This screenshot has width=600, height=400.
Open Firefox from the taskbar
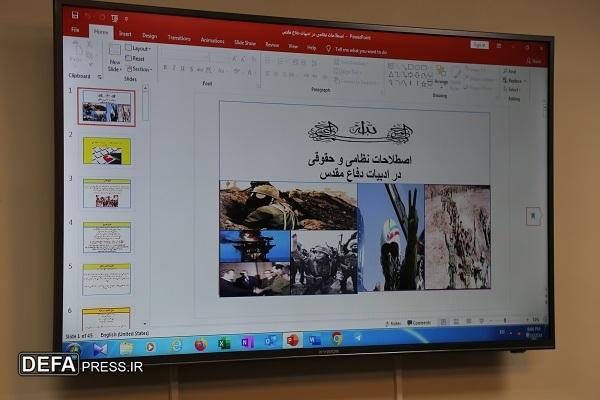point(200,344)
